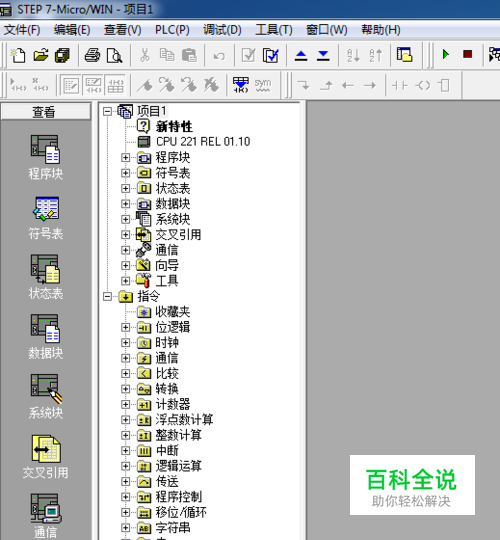Screen dimensions: 500x540
Task: Expand the 程序块 tree node
Action: click(x=126, y=158)
